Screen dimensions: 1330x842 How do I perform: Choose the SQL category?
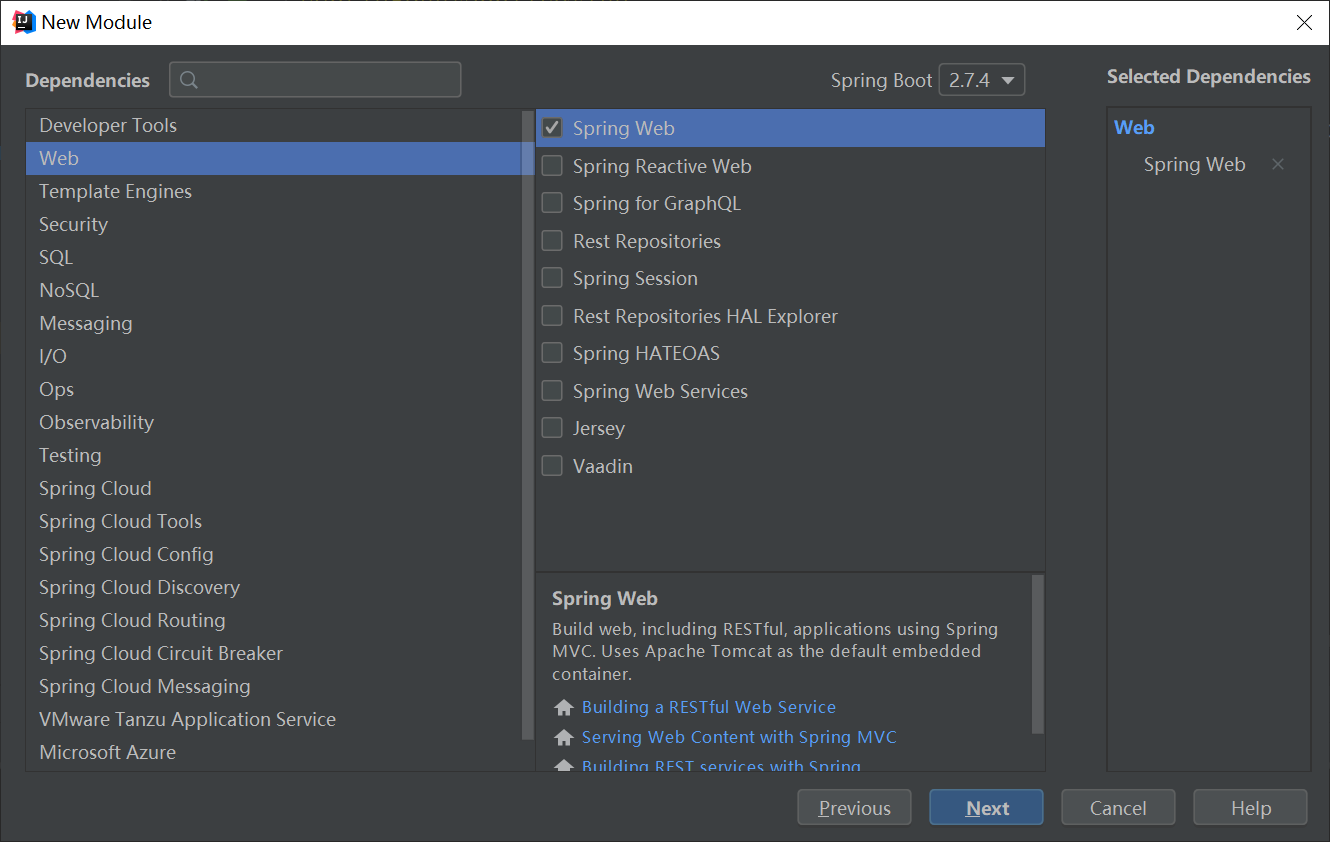click(x=274, y=257)
